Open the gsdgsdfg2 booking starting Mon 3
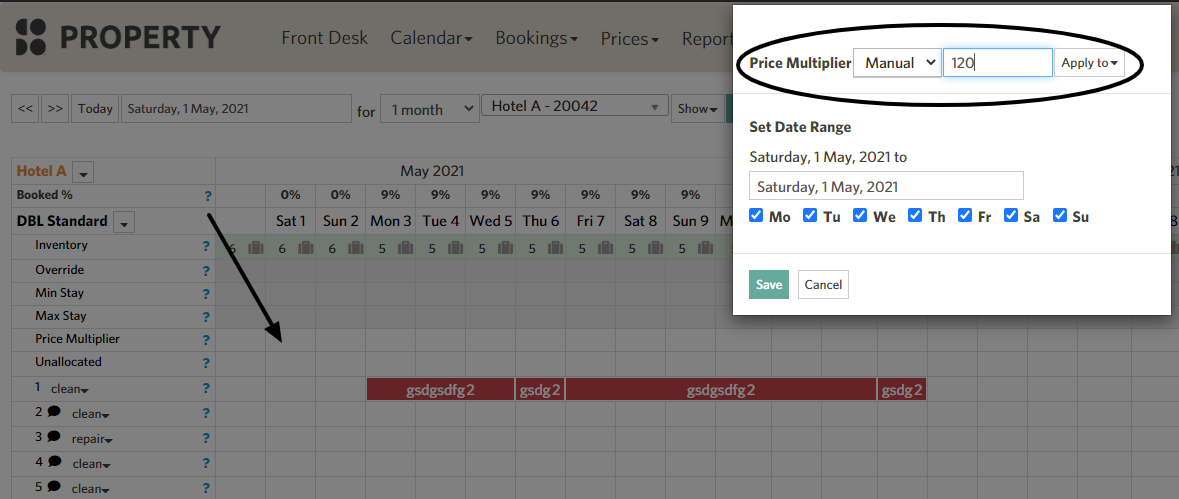This screenshot has width=1179, height=499. [440, 389]
